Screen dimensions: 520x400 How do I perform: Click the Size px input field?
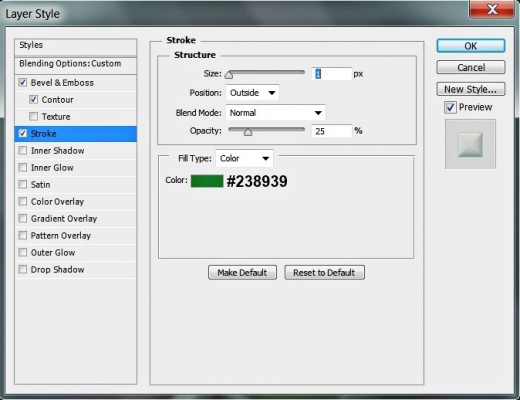[332, 74]
